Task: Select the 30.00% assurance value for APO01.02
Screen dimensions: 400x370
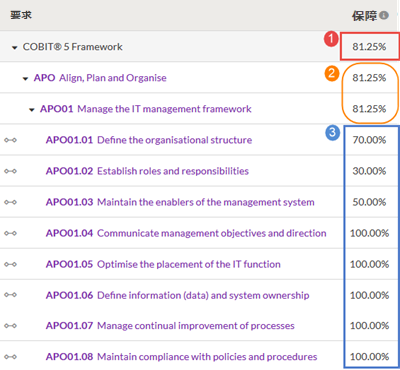Action: (x=369, y=171)
